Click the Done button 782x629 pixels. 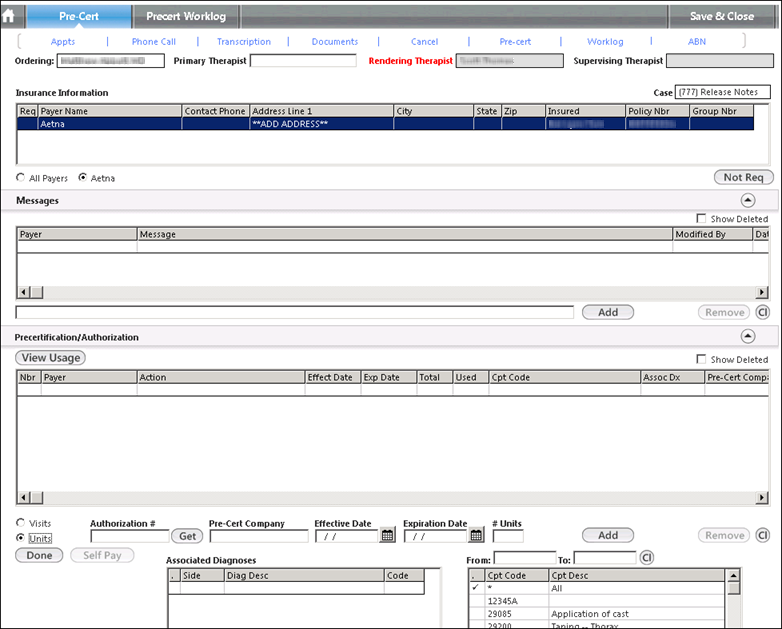coord(39,556)
